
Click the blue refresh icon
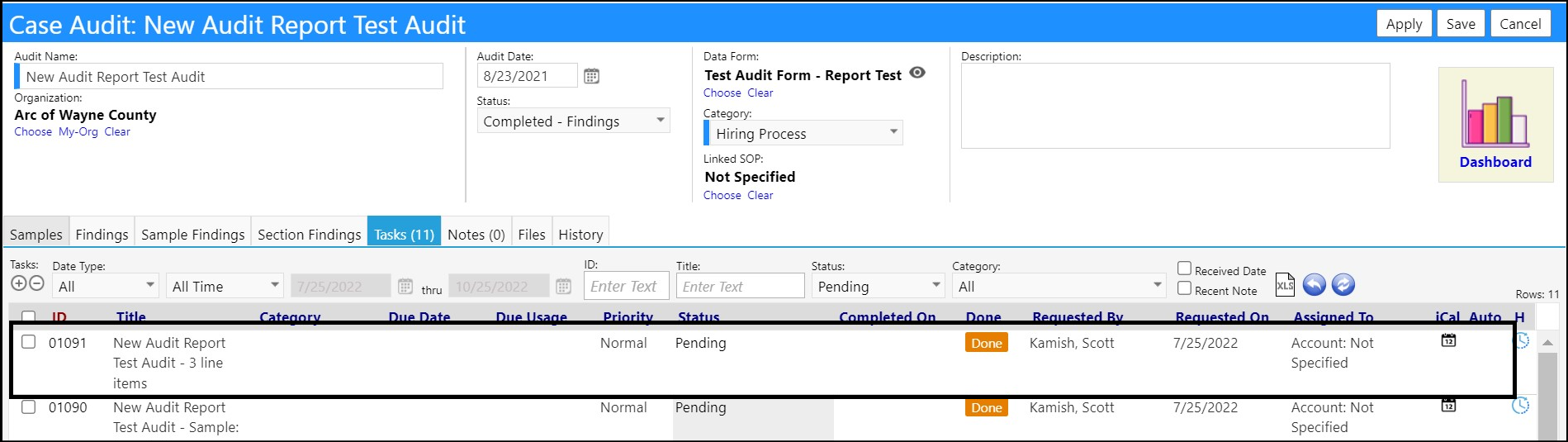(x=1343, y=285)
